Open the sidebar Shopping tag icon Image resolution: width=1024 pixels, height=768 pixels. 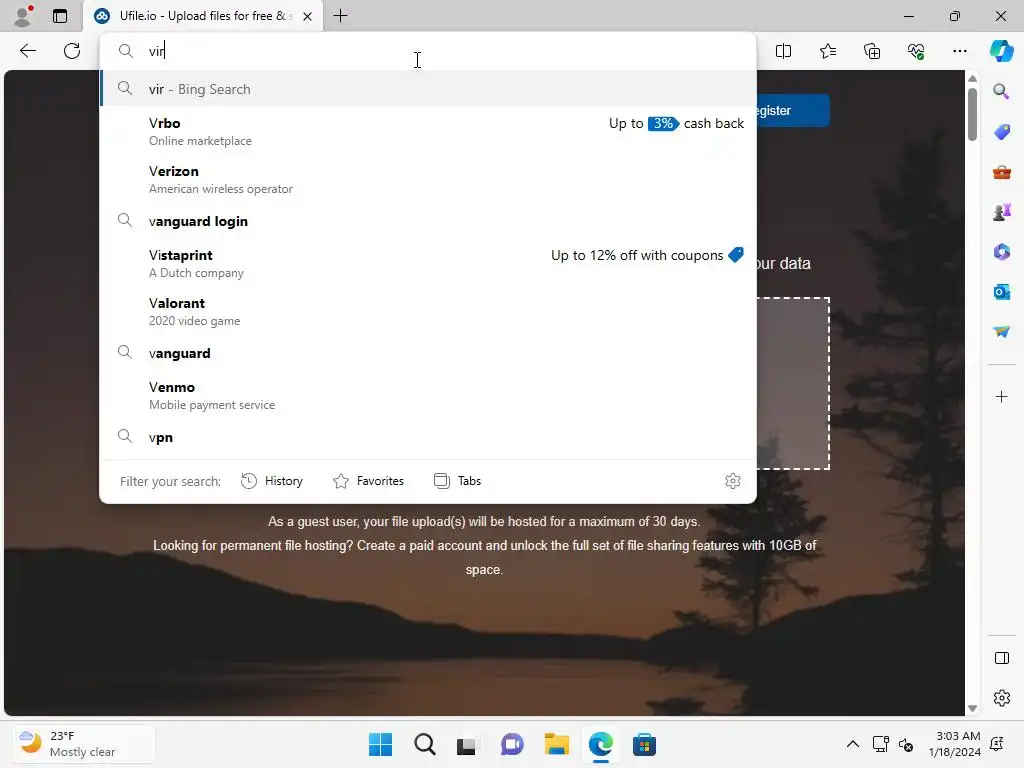click(1001, 131)
